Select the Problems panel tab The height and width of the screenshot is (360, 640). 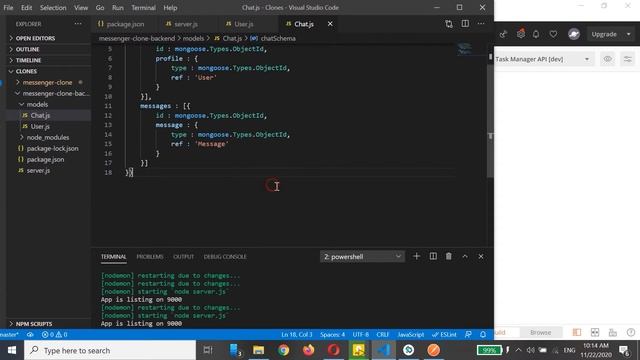150,257
